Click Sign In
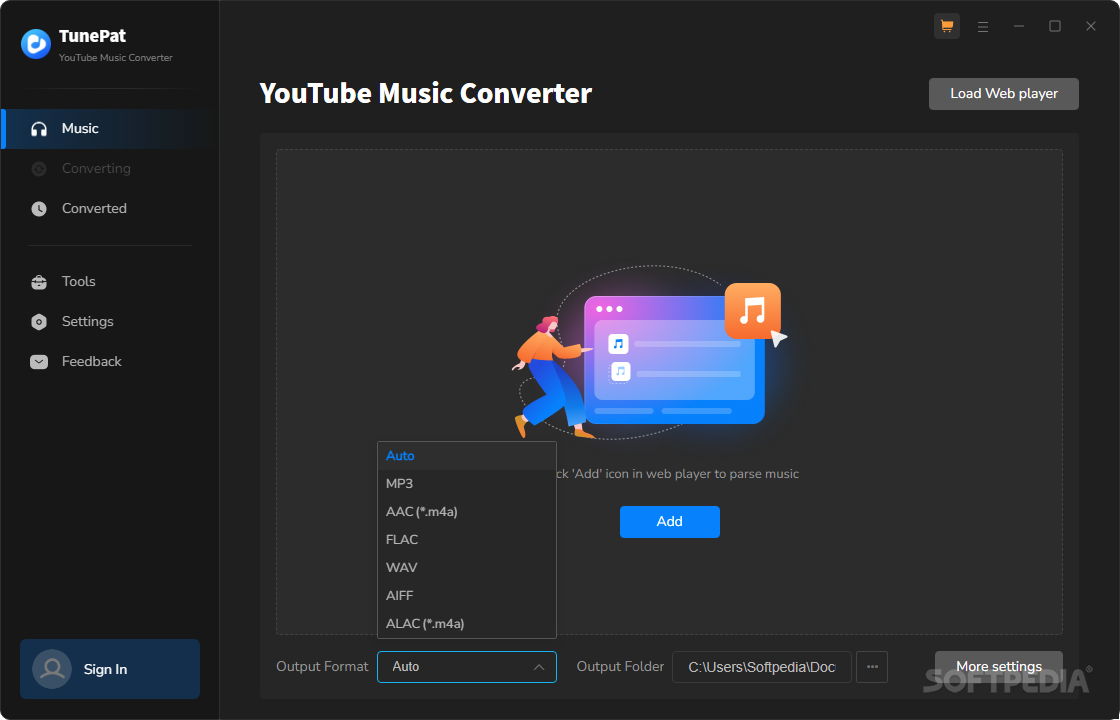The width and height of the screenshot is (1120, 720). pos(110,669)
